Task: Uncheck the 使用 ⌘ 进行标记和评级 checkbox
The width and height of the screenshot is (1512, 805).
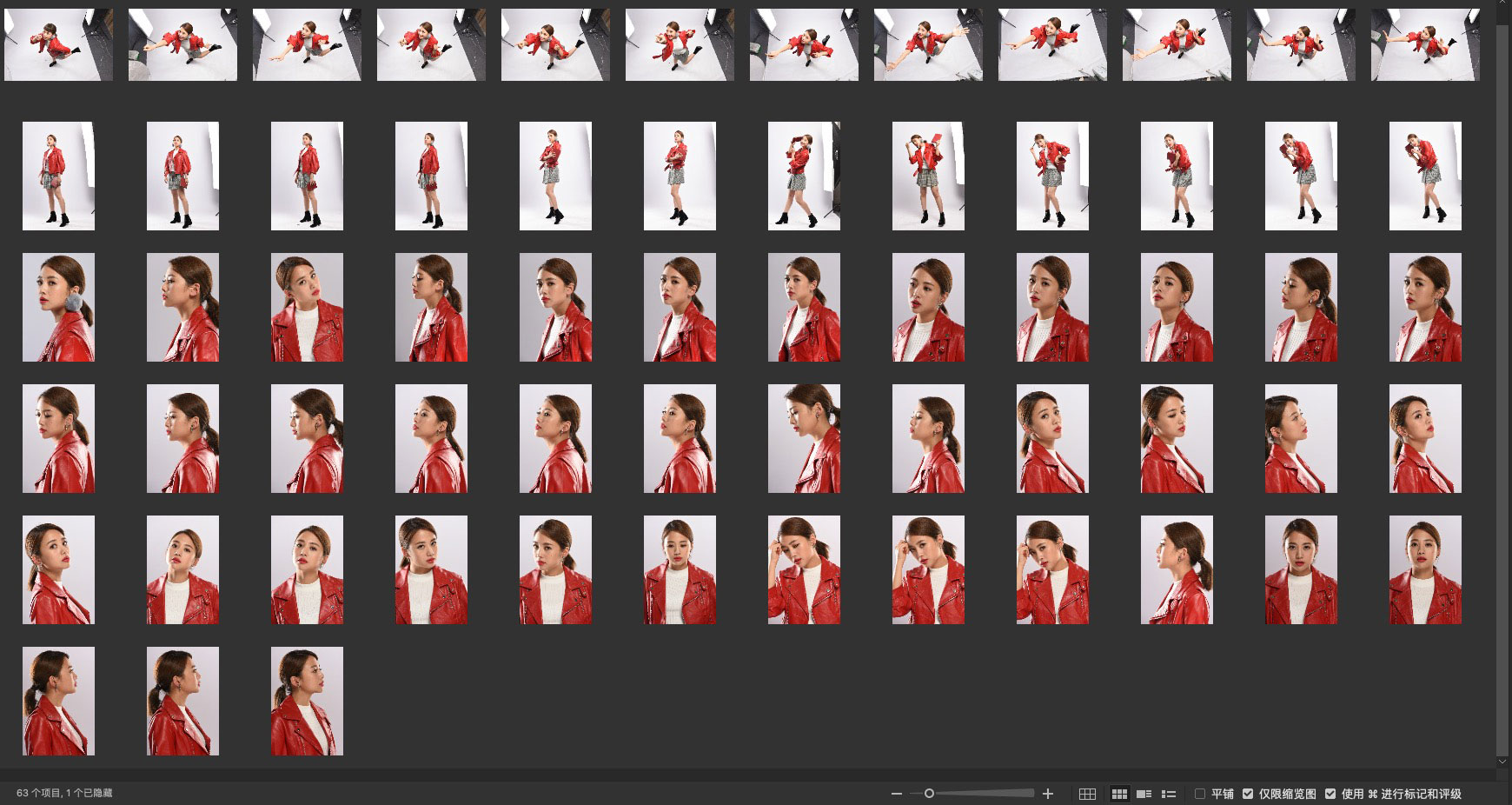Action: 1330,794
